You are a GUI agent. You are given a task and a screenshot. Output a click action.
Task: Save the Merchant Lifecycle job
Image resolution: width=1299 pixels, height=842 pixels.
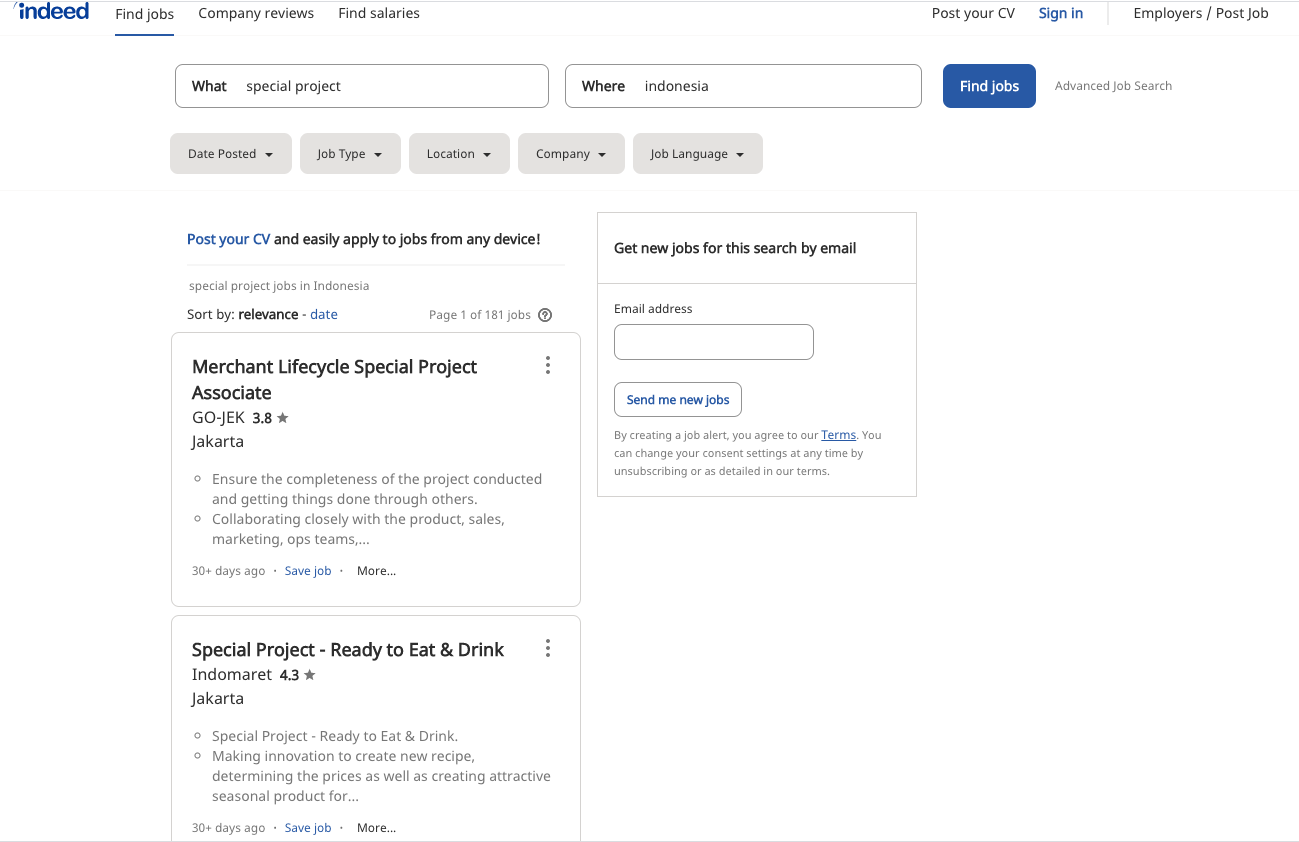pos(308,571)
